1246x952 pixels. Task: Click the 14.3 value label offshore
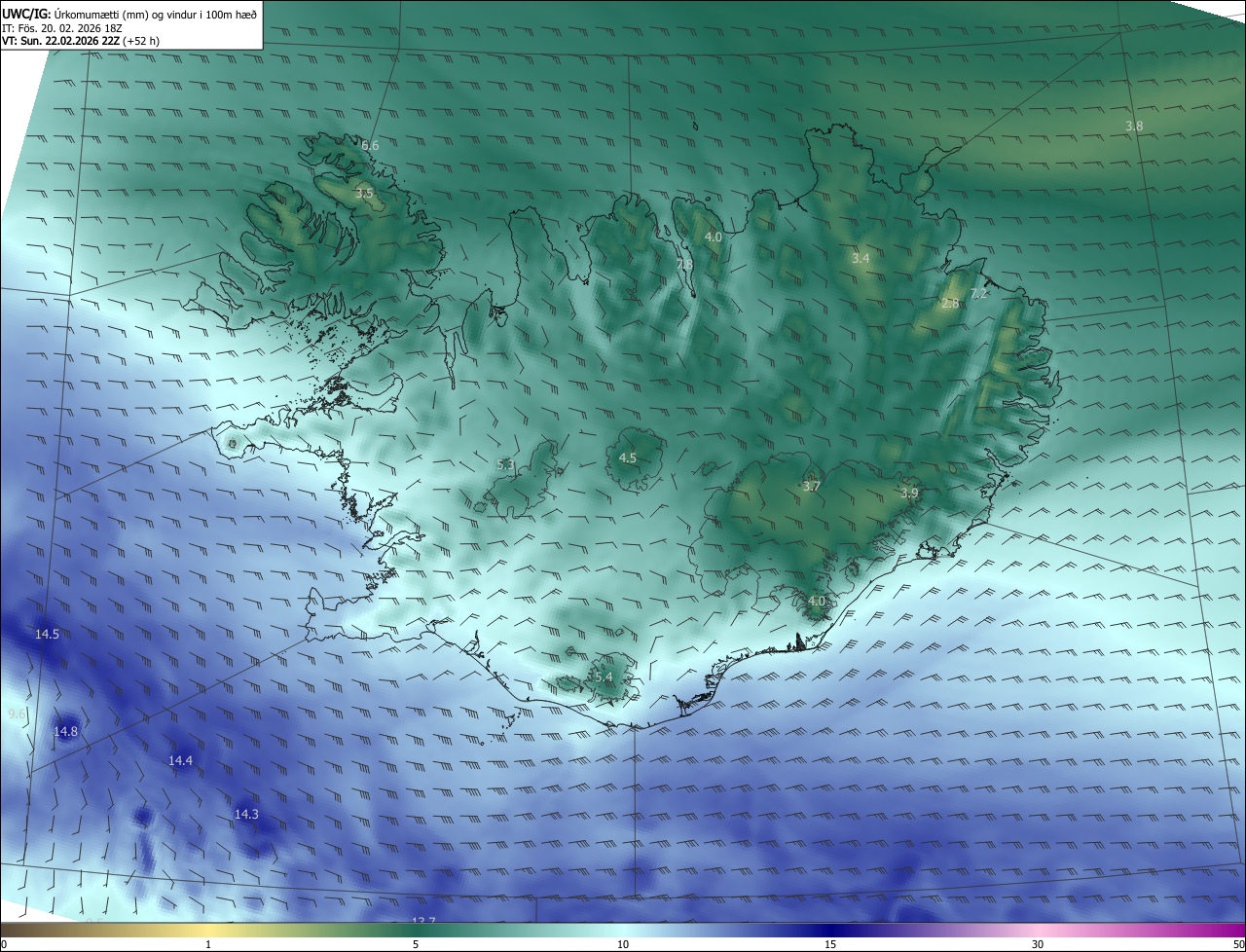246,814
